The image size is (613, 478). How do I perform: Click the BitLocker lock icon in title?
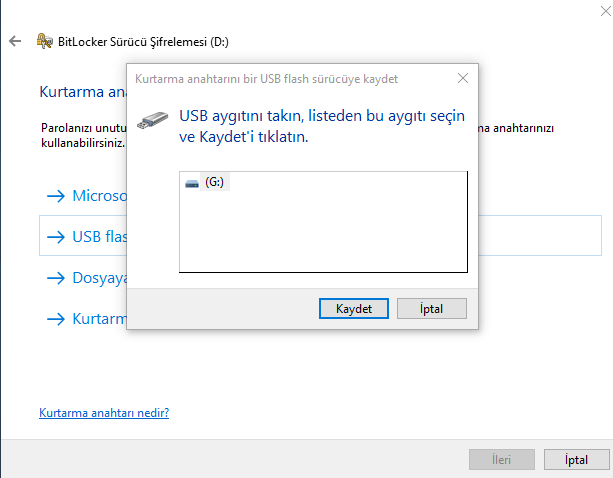[44, 41]
